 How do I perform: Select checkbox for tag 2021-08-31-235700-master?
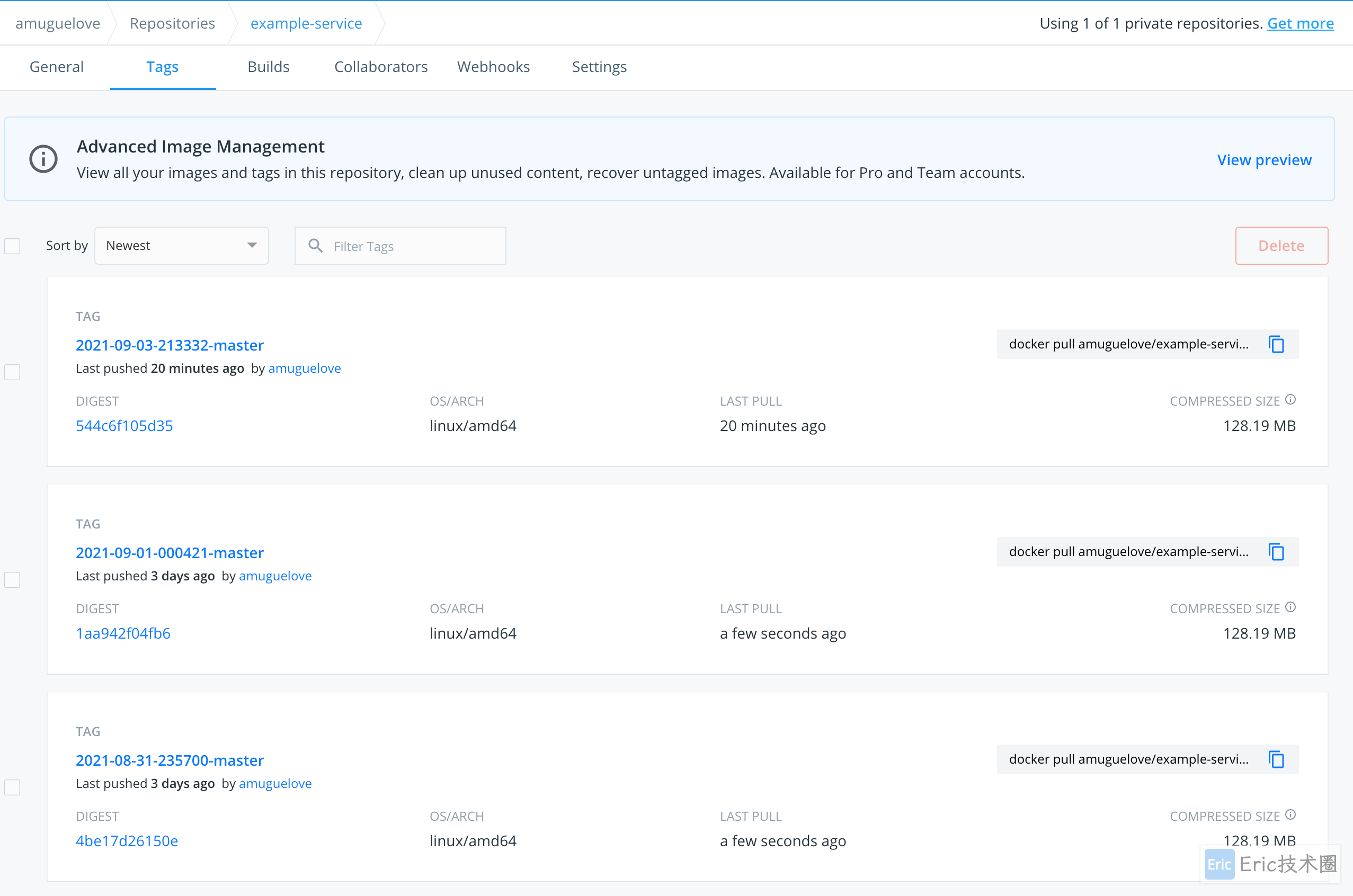pyautogui.click(x=13, y=787)
